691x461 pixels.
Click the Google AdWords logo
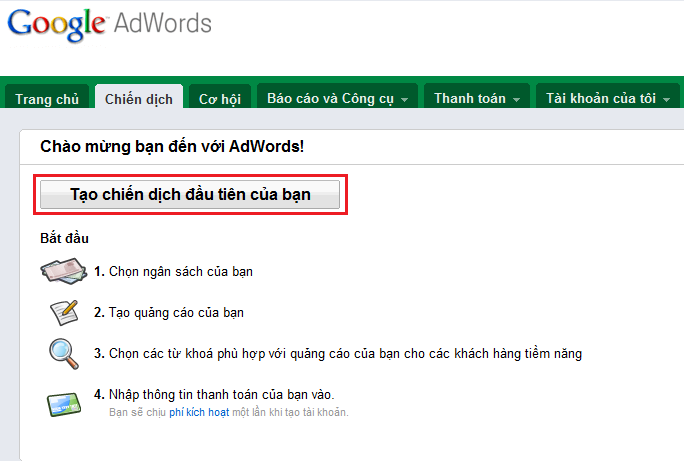pos(110,24)
